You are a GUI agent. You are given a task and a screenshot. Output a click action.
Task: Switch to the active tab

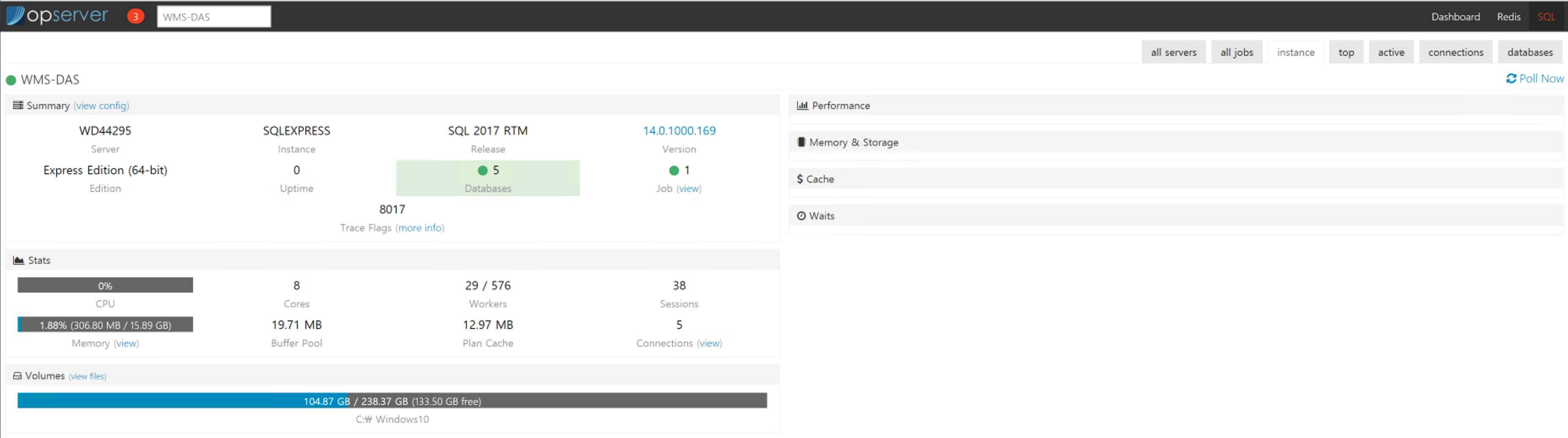click(1391, 52)
